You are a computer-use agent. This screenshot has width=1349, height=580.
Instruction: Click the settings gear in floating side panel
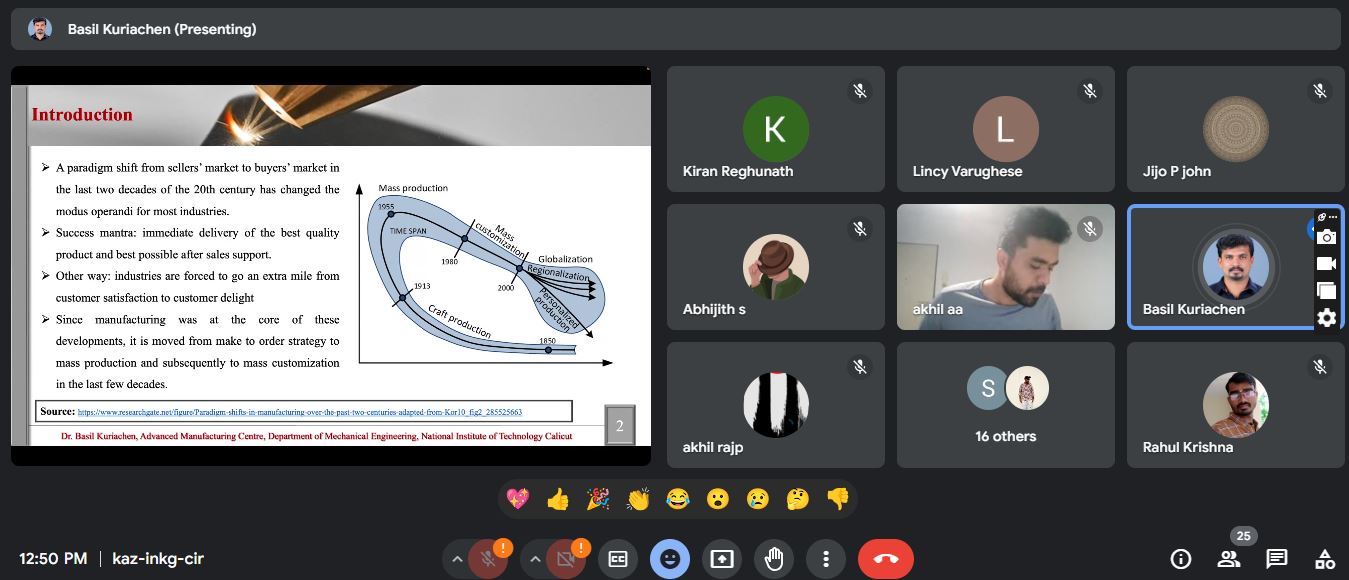(x=1326, y=318)
